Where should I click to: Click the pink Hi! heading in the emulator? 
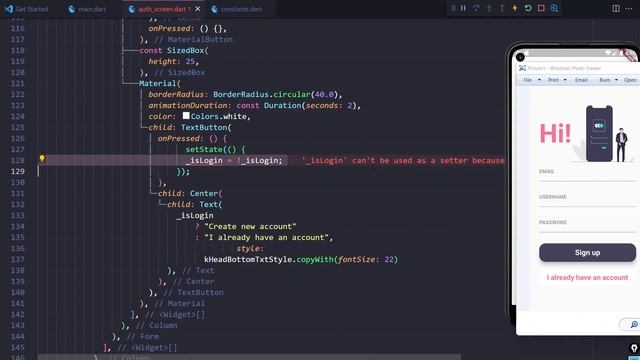555,133
